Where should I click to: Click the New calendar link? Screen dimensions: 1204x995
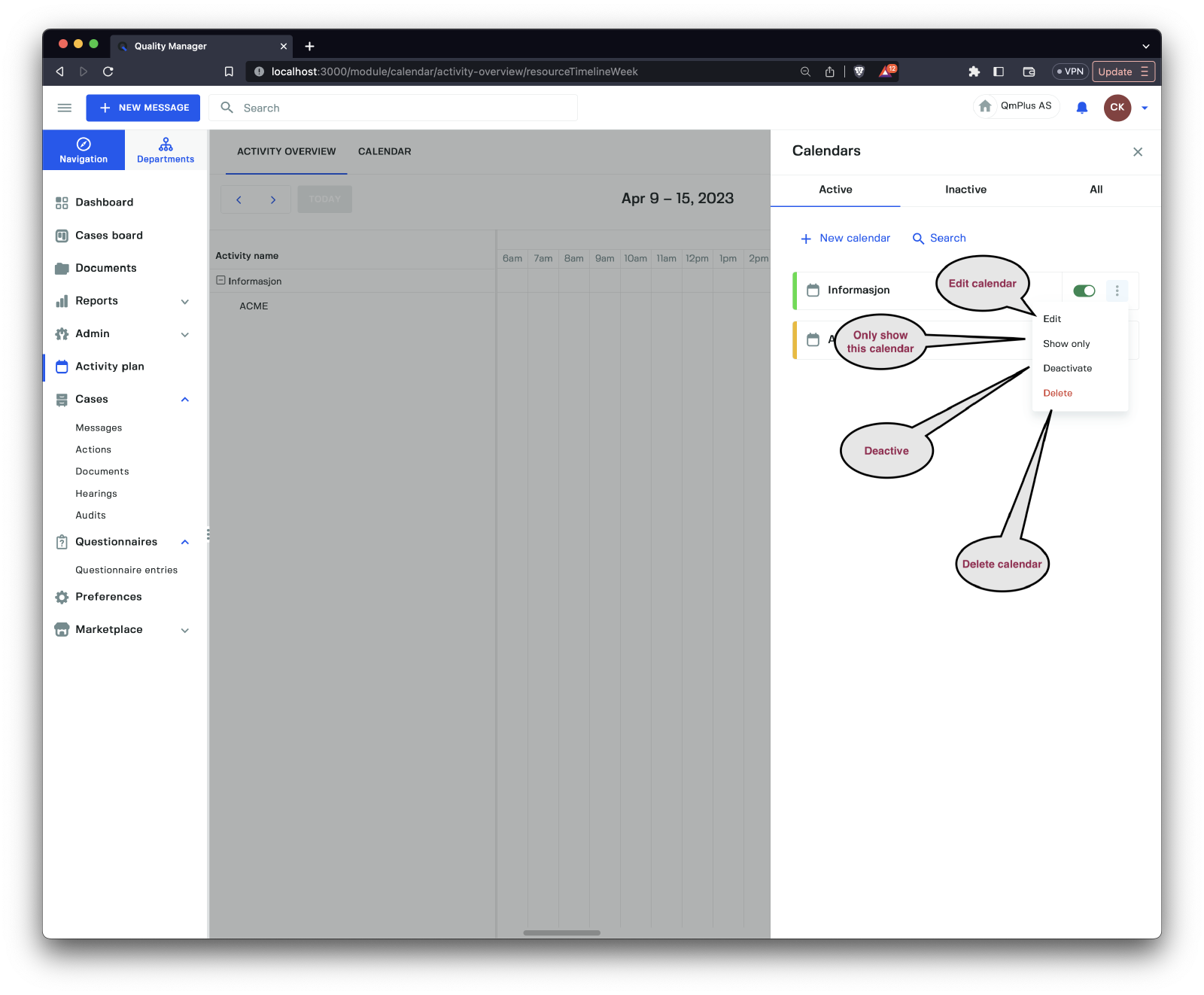(x=845, y=239)
